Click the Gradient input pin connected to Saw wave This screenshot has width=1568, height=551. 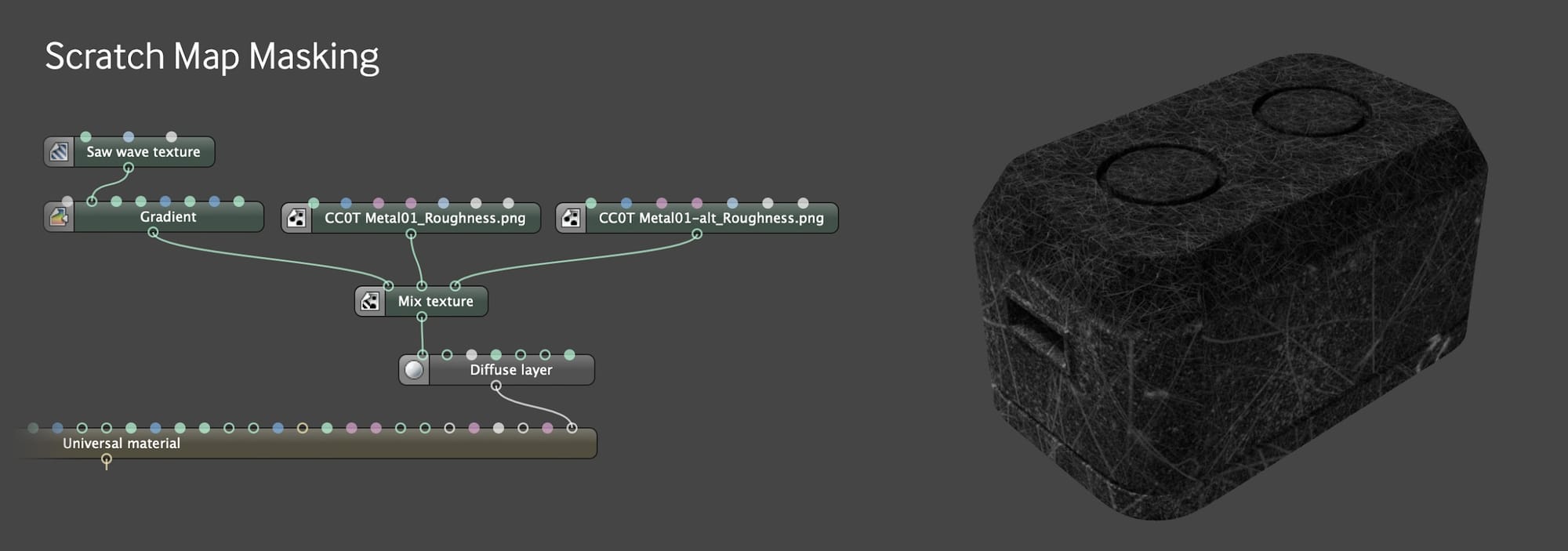pyautogui.click(x=92, y=201)
